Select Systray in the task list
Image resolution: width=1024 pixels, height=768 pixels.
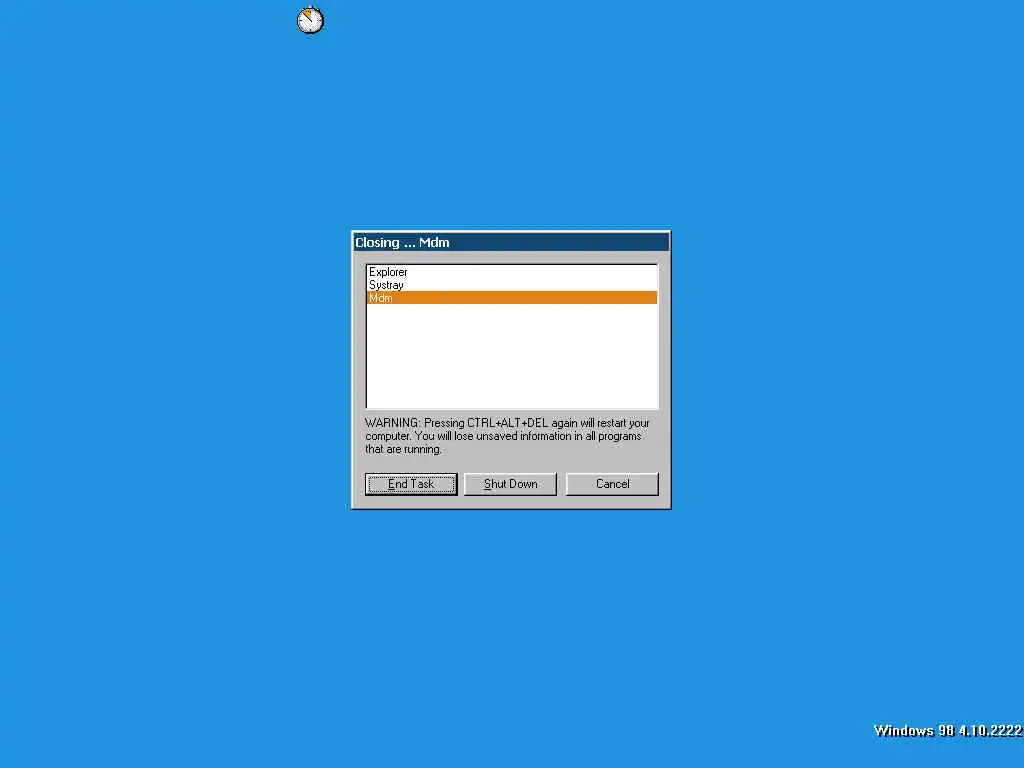tap(512, 285)
